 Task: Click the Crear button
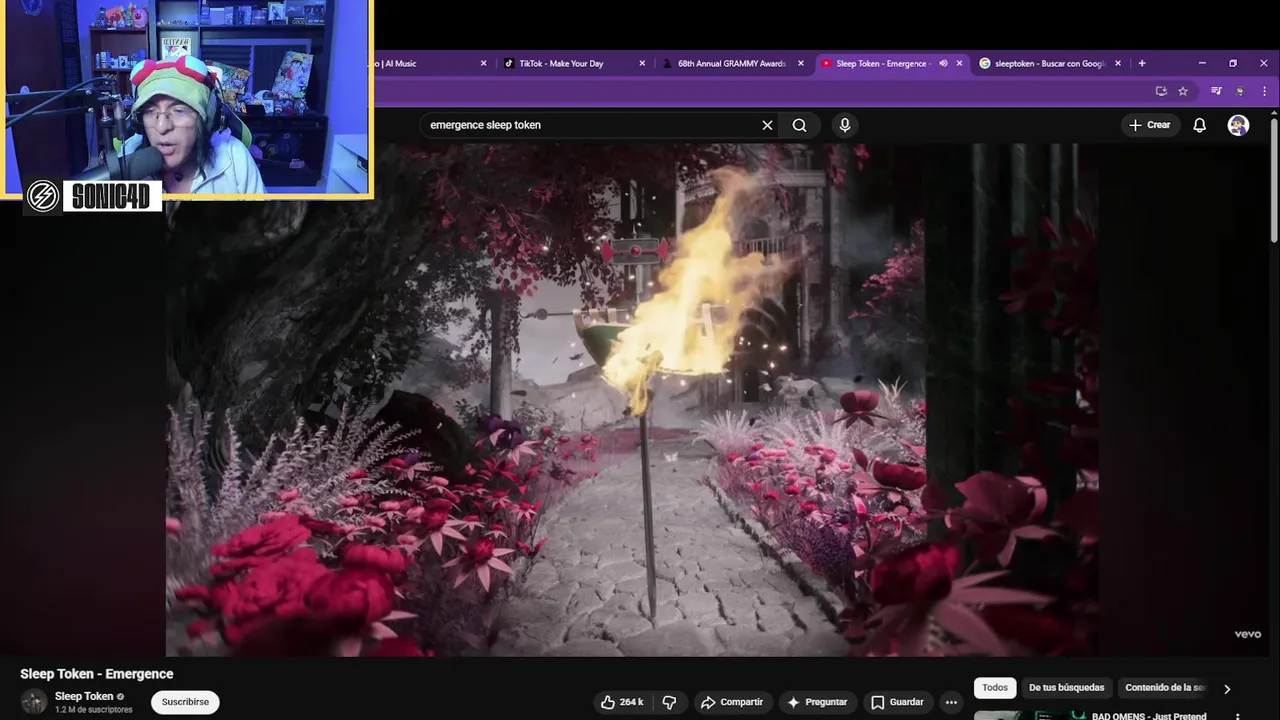tap(1149, 125)
